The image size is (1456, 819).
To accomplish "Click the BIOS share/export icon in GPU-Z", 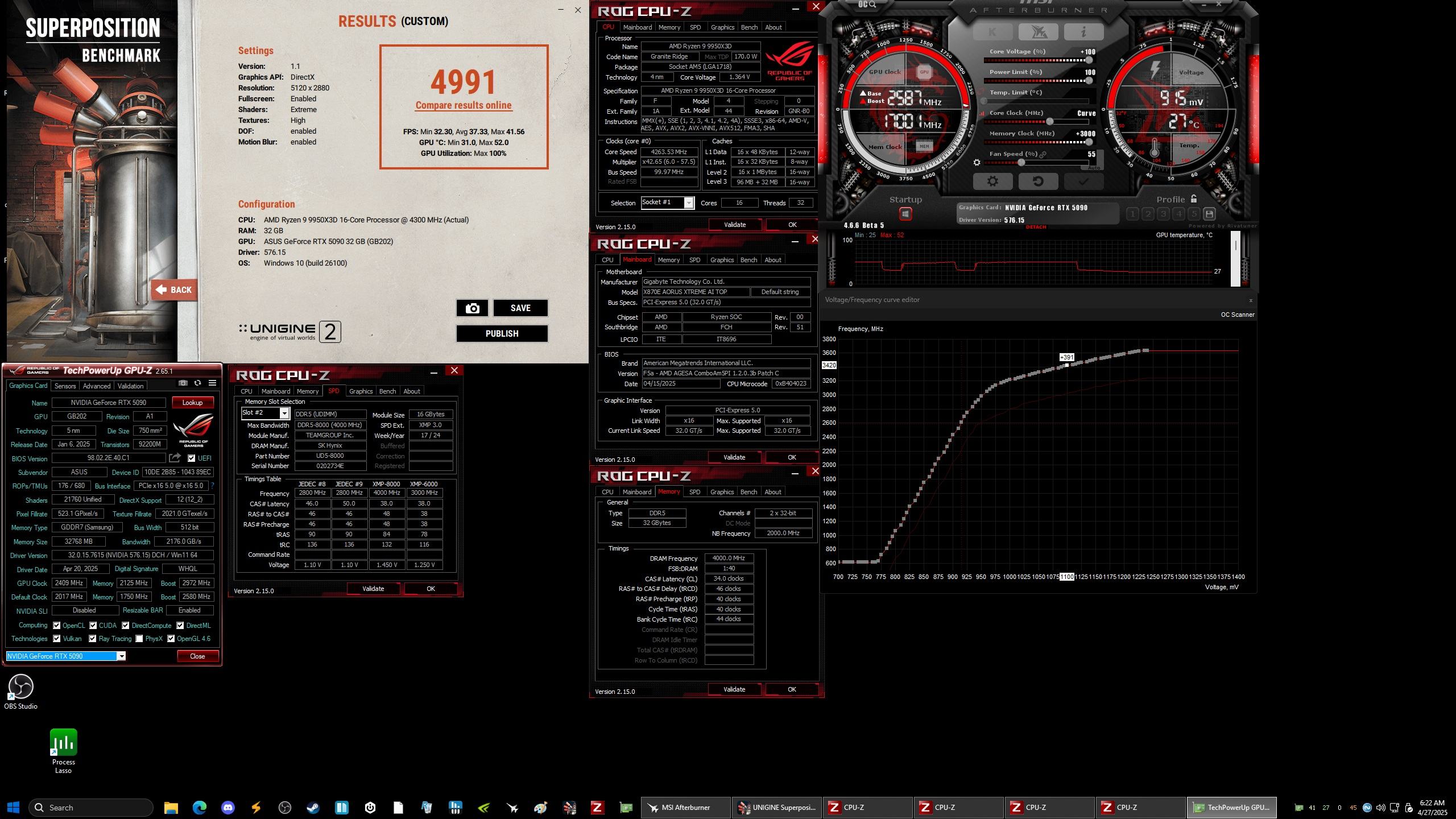I will 175,458.
